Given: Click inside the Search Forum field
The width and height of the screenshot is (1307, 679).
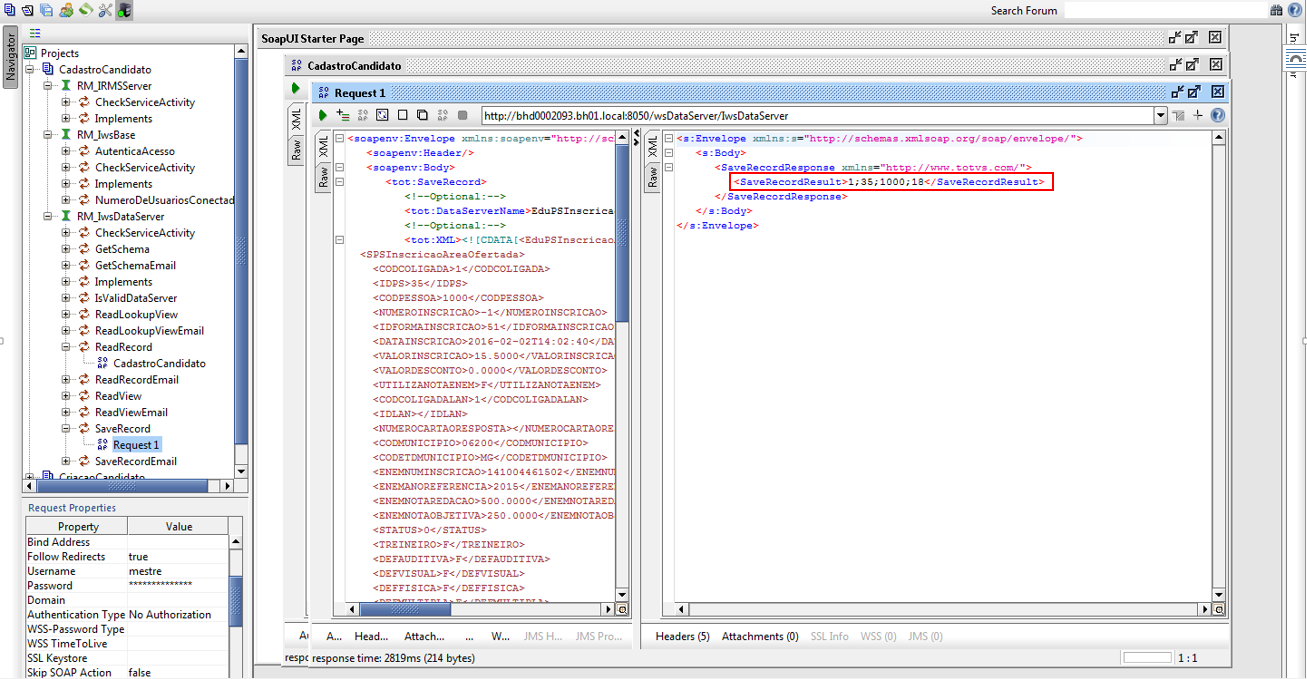Looking at the screenshot, I should pyautogui.click(x=1165, y=10).
